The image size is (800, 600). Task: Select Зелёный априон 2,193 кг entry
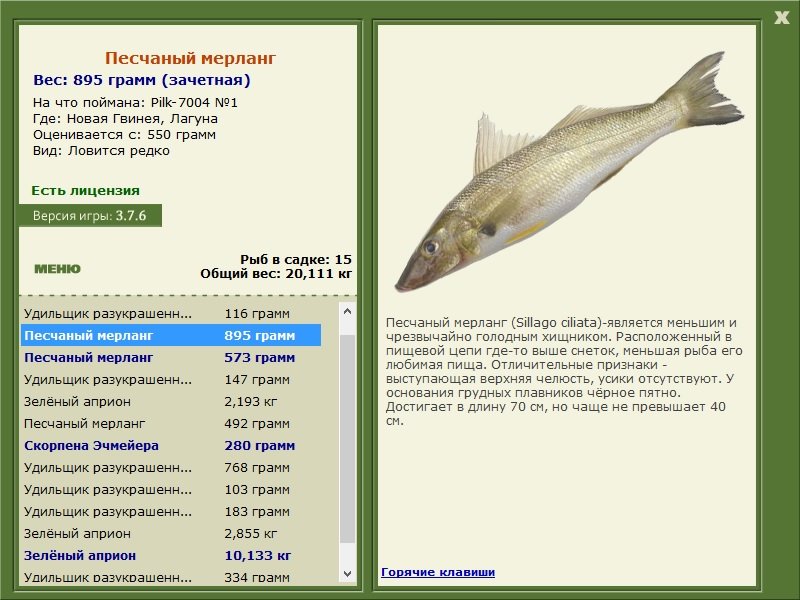click(x=171, y=402)
